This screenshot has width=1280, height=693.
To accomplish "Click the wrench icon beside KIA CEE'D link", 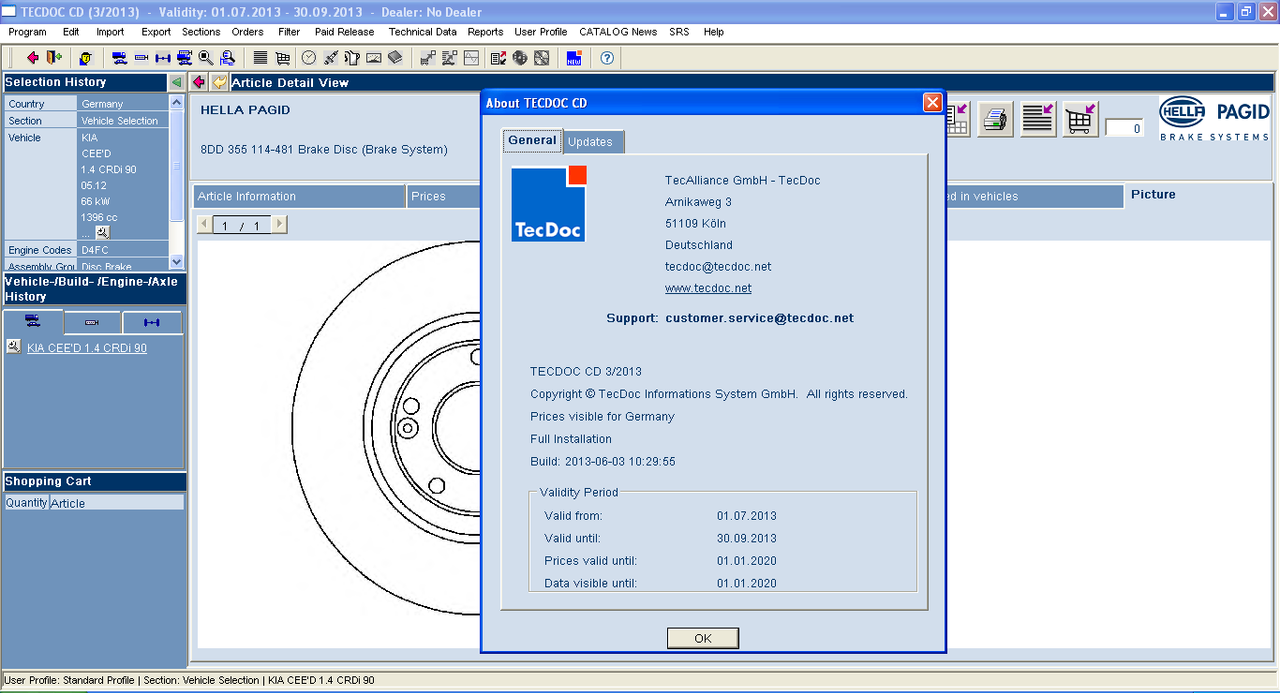I will [13, 346].
